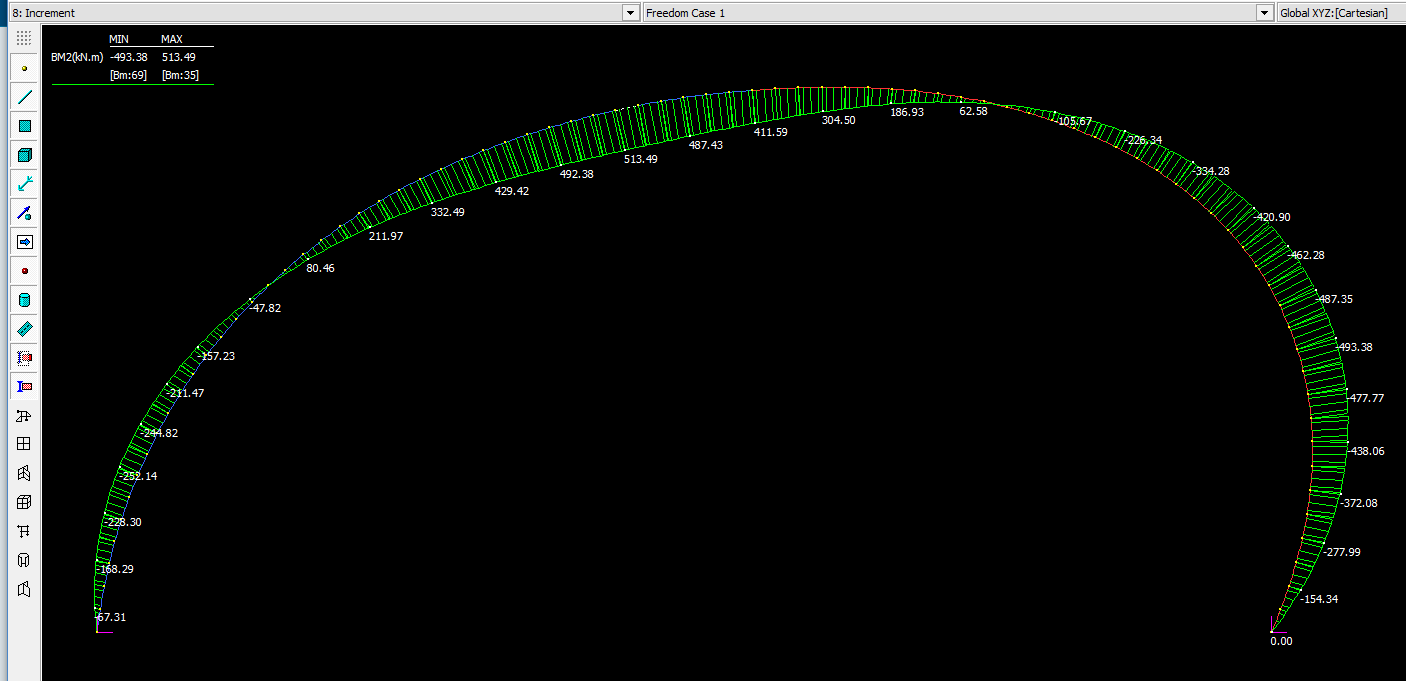Toggle the plate element square icon
1406x681 pixels.
25,126
